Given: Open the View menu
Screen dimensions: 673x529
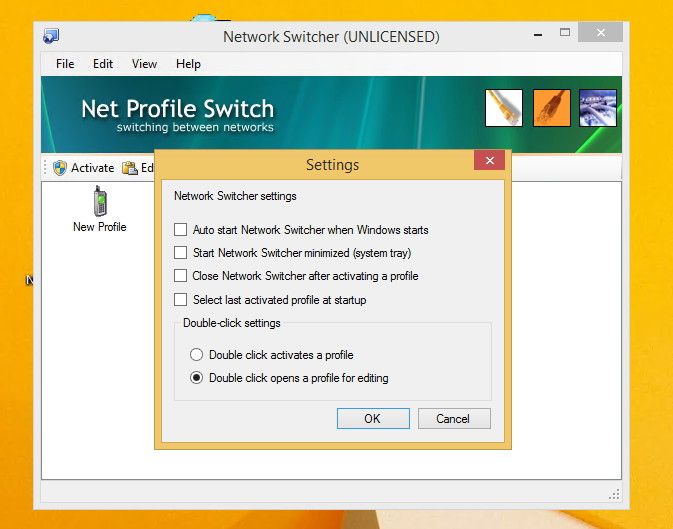Looking at the screenshot, I should pyautogui.click(x=144, y=64).
